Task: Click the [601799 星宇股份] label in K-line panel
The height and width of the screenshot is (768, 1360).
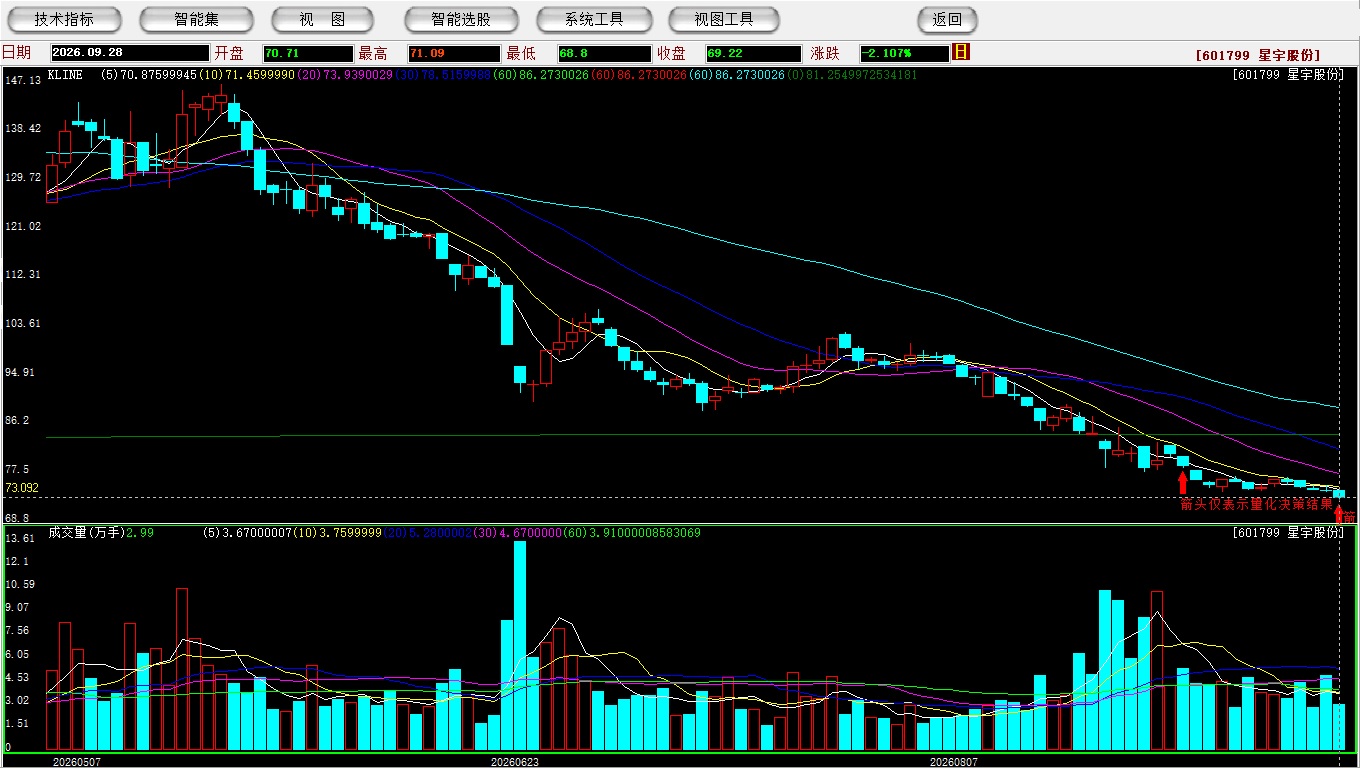Action: pos(1288,75)
